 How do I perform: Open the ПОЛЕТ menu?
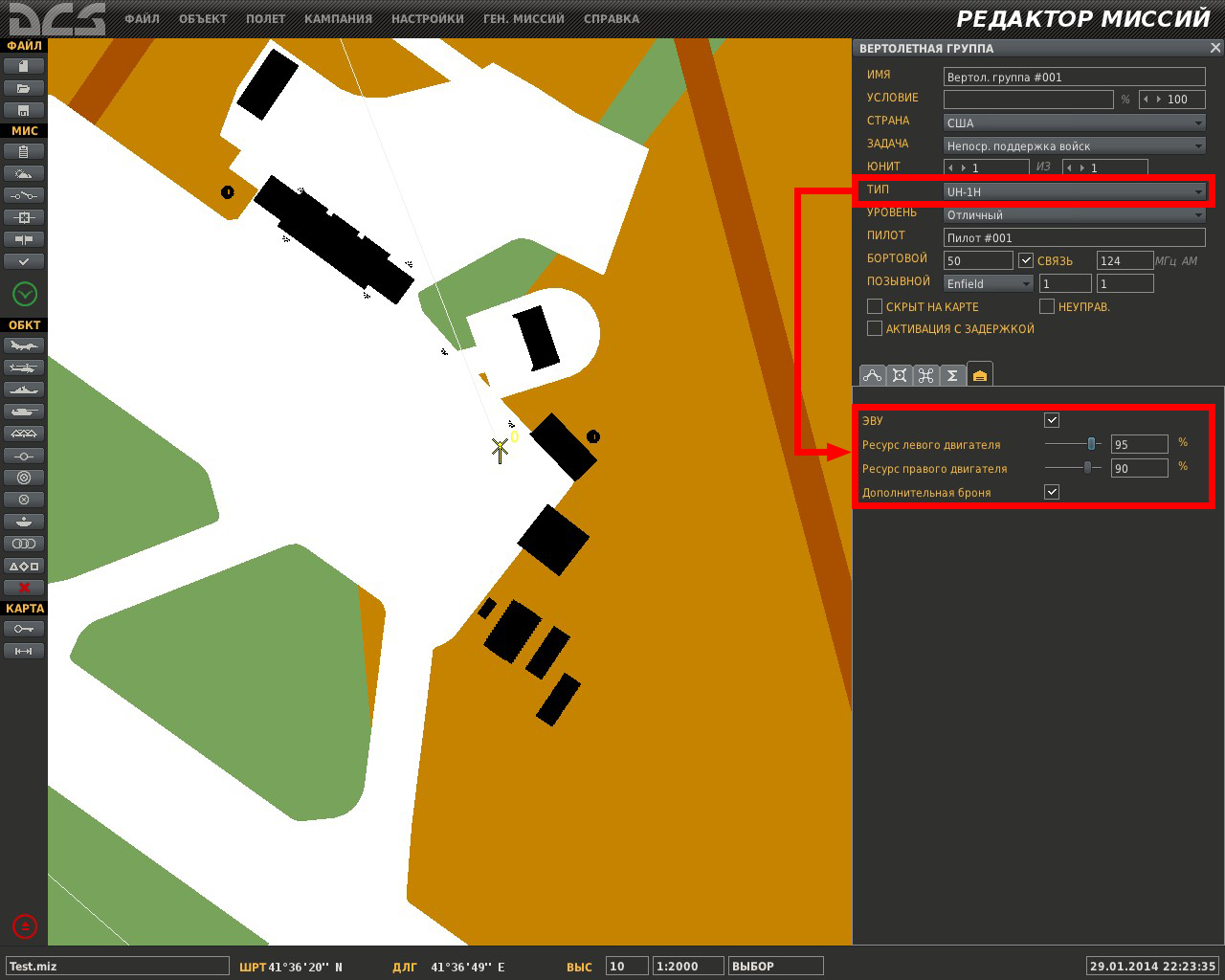[x=265, y=19]
